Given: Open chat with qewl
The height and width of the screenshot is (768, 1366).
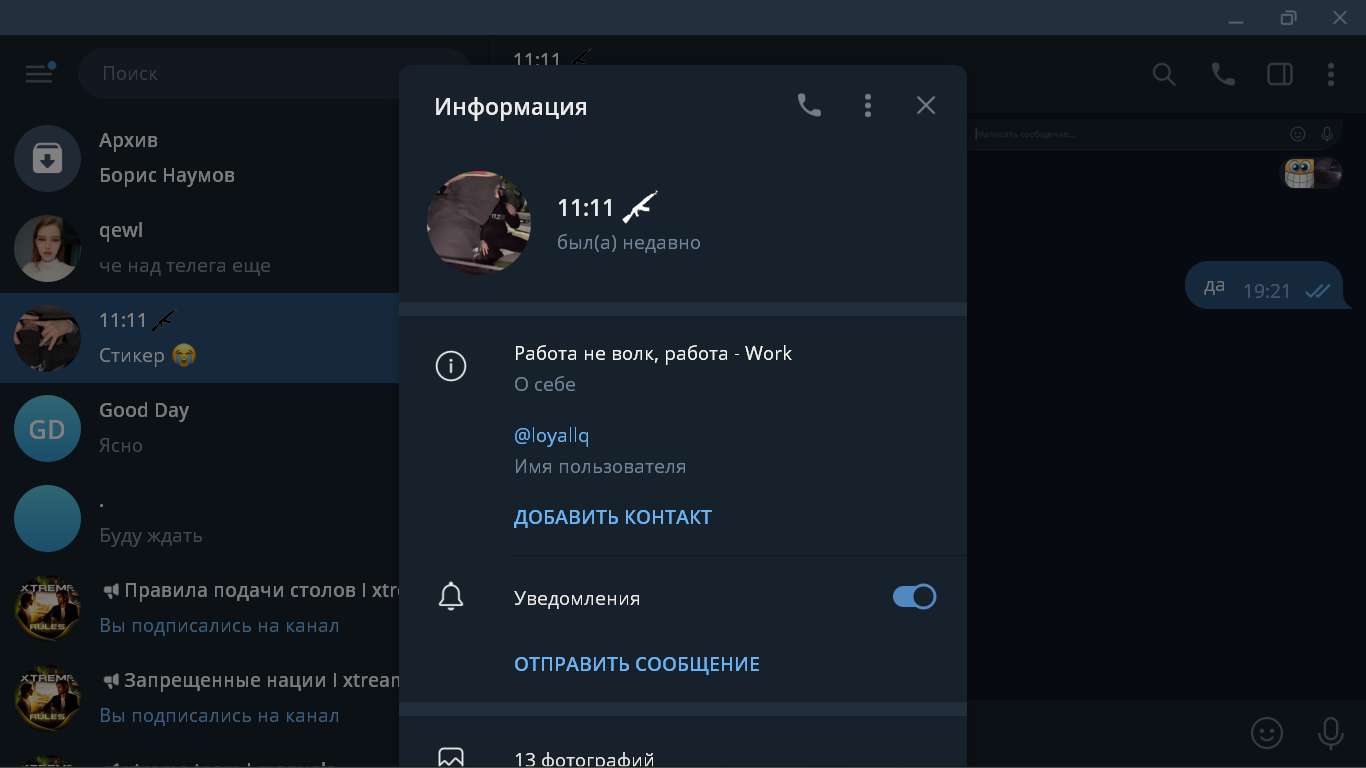Looking at the screenshot, I should pos(200,248).
